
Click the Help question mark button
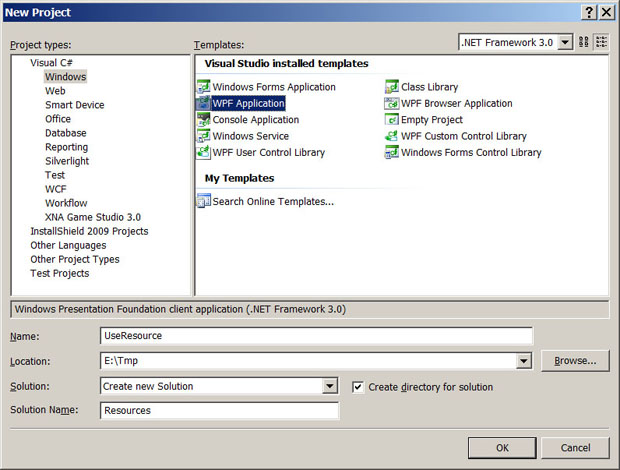589,12
